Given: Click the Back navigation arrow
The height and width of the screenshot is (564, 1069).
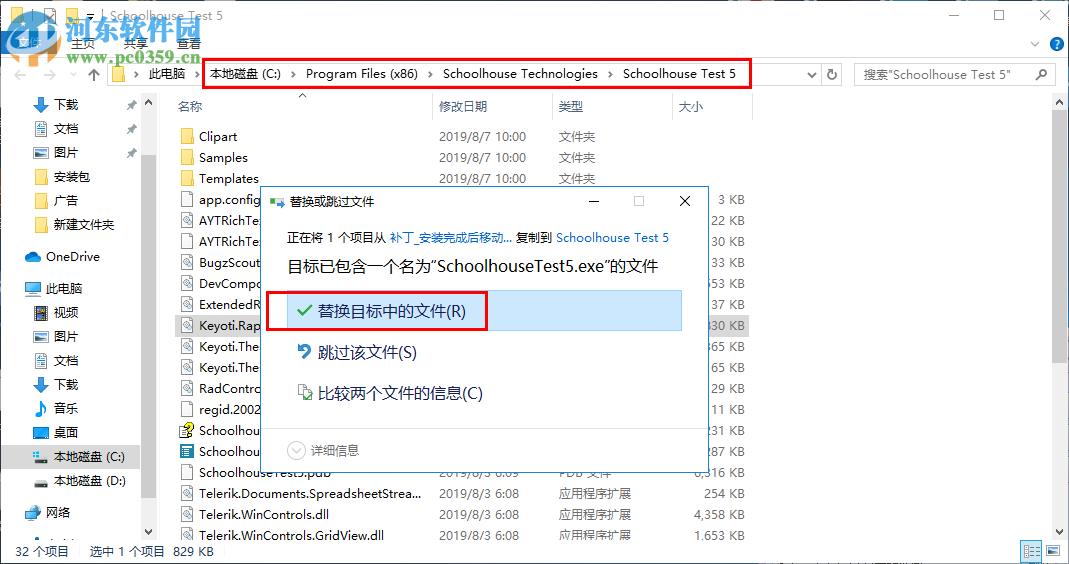Looking at the screenshot, I should [20, 74].
